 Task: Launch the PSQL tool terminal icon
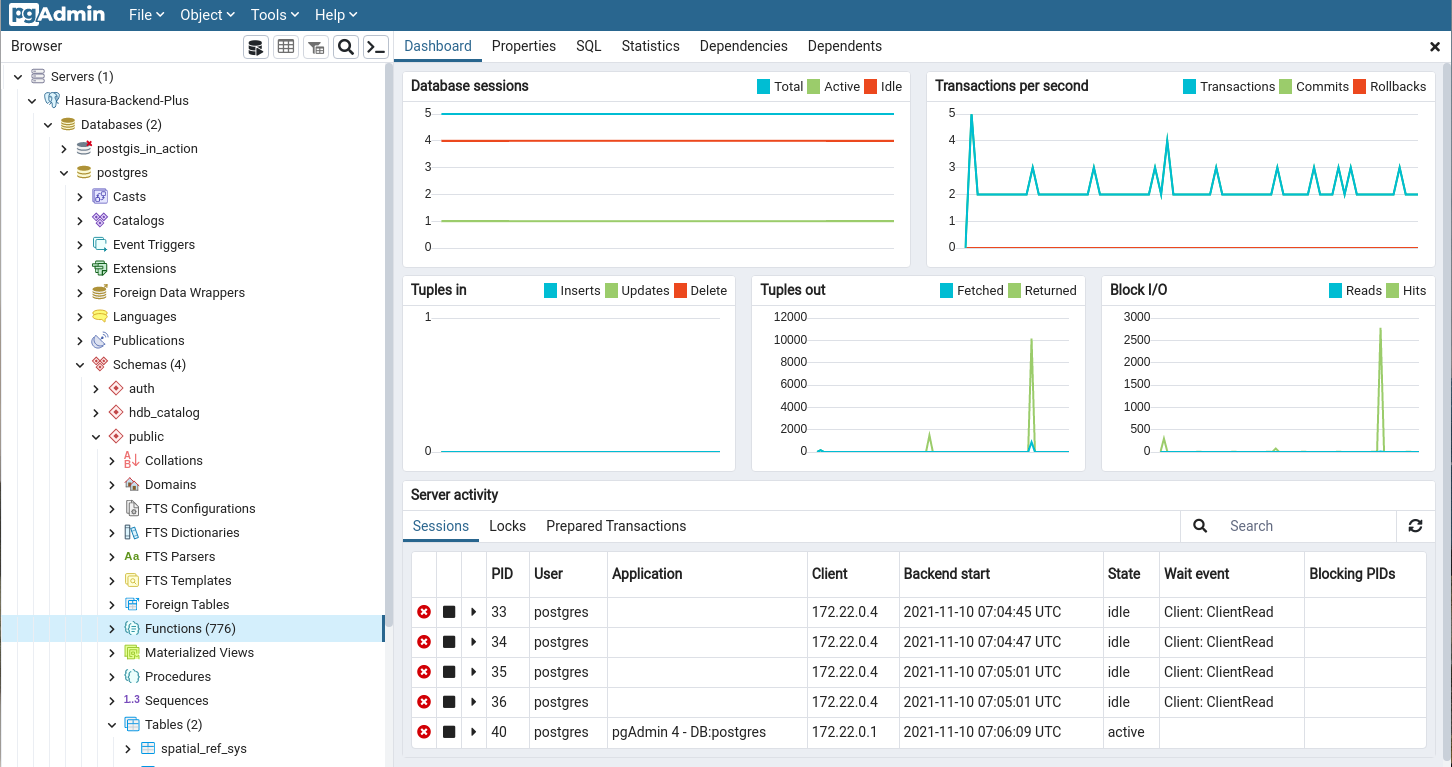pos(376,47)
